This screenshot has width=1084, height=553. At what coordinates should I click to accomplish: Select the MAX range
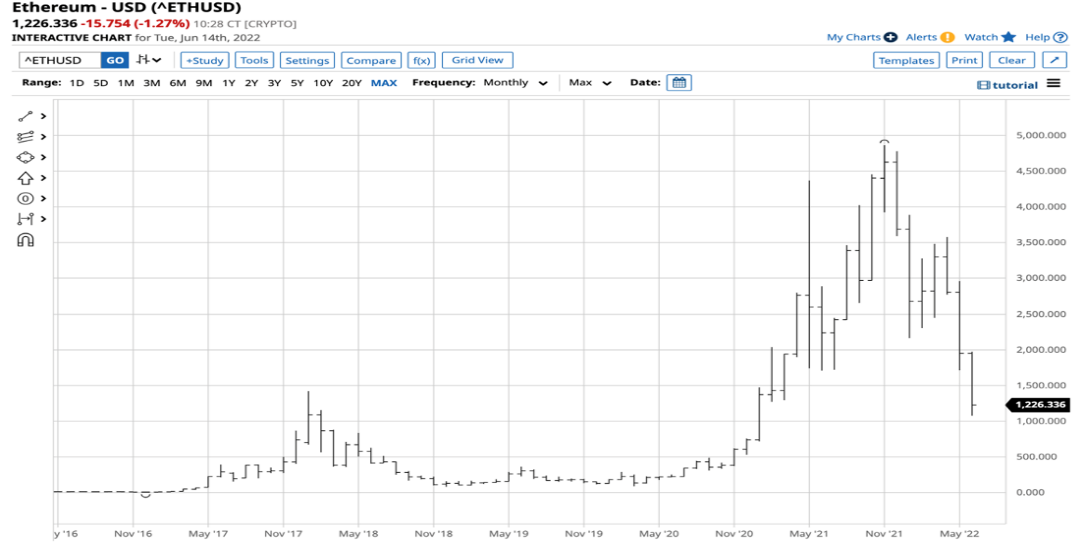384,83
